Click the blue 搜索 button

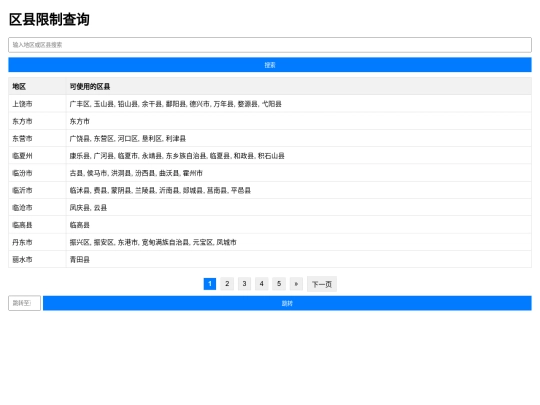[x=270, y=65]
